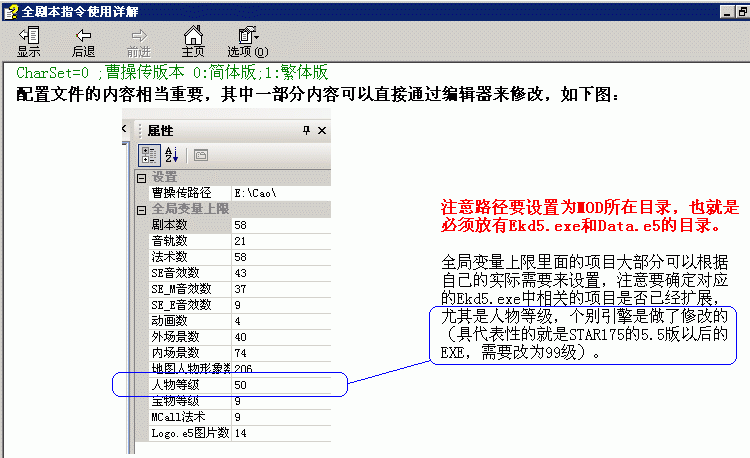Close the 属性 panel with its X
Screen dimensions: 750x458
322,131
